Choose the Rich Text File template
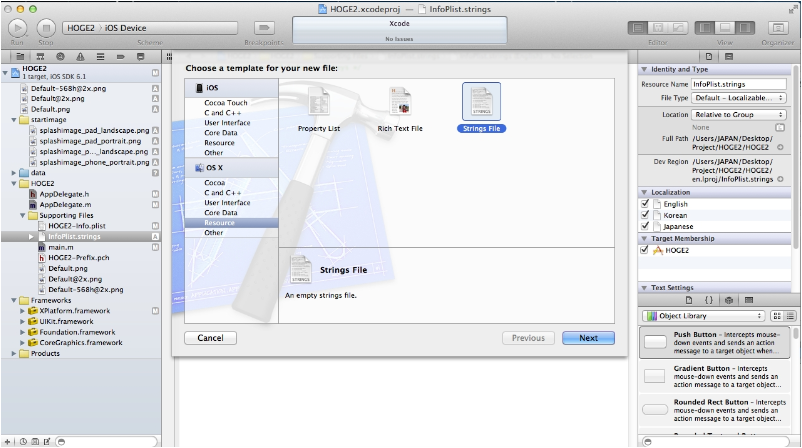Screen dimensions: 802x448 click(400, 103)
